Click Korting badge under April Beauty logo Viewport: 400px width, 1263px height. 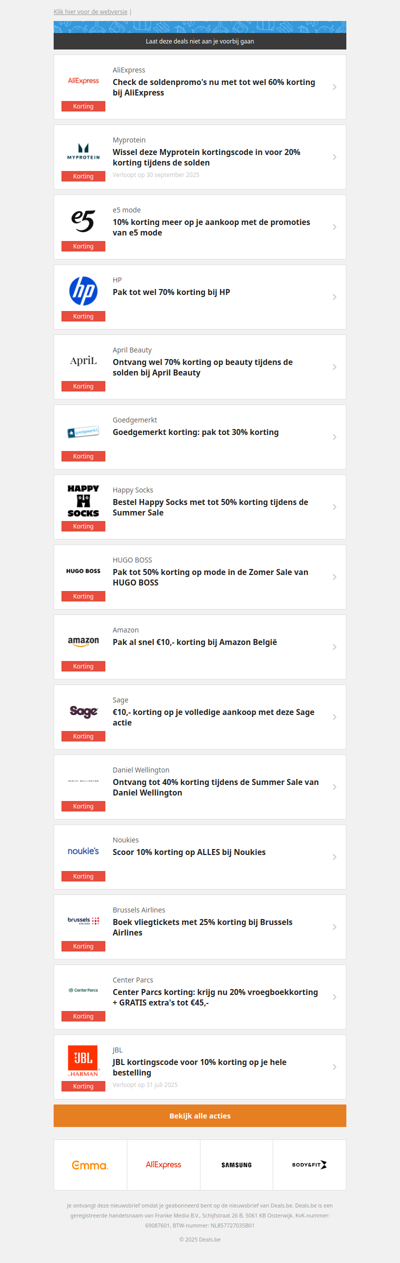pyautogui.click(x=83, y=386)
